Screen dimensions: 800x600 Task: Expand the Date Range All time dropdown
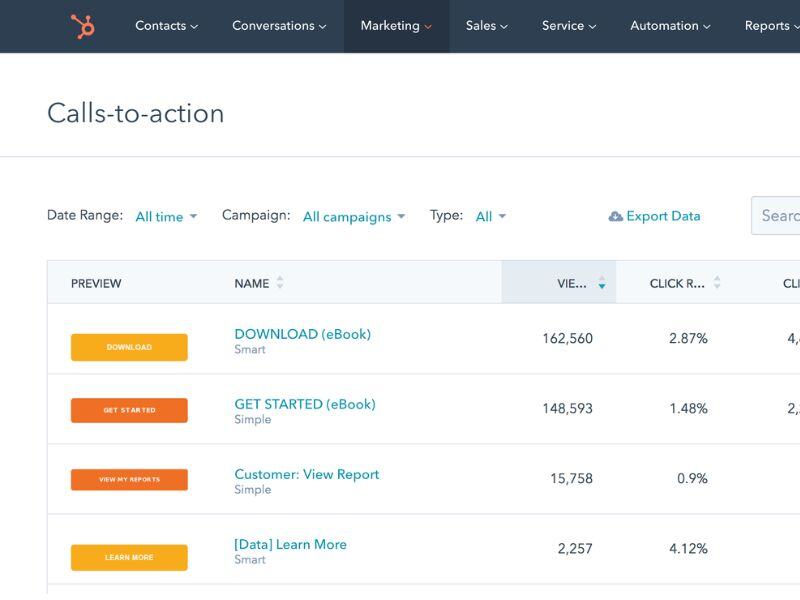click(x=166, y=217)
